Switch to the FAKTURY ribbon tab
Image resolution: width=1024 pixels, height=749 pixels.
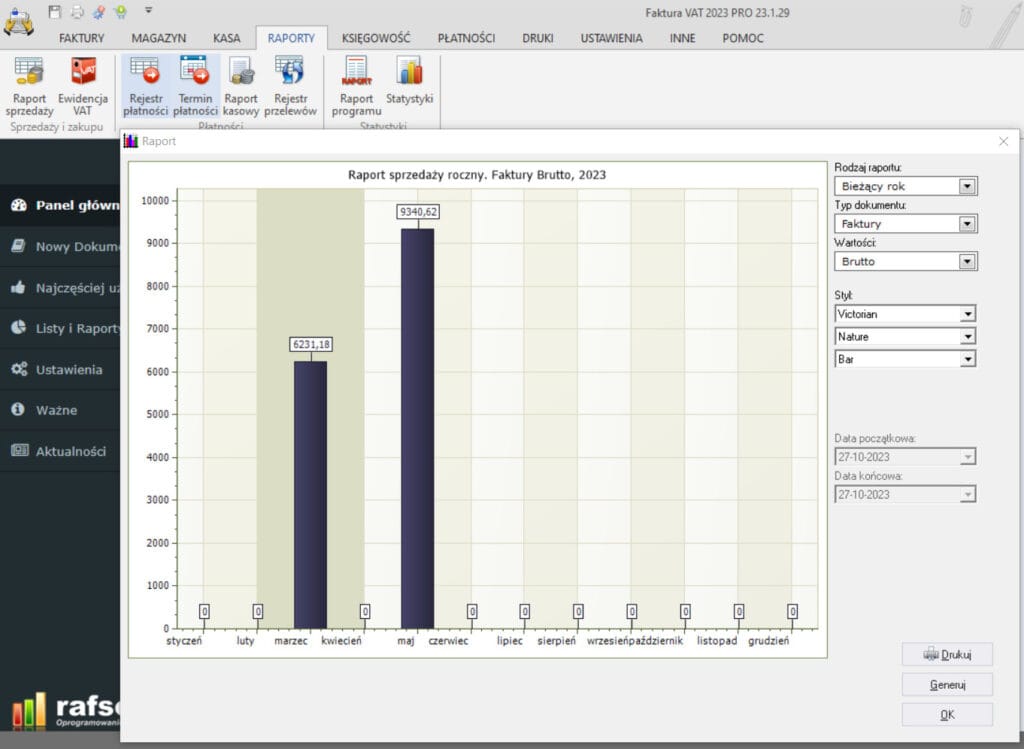(81, 38)
